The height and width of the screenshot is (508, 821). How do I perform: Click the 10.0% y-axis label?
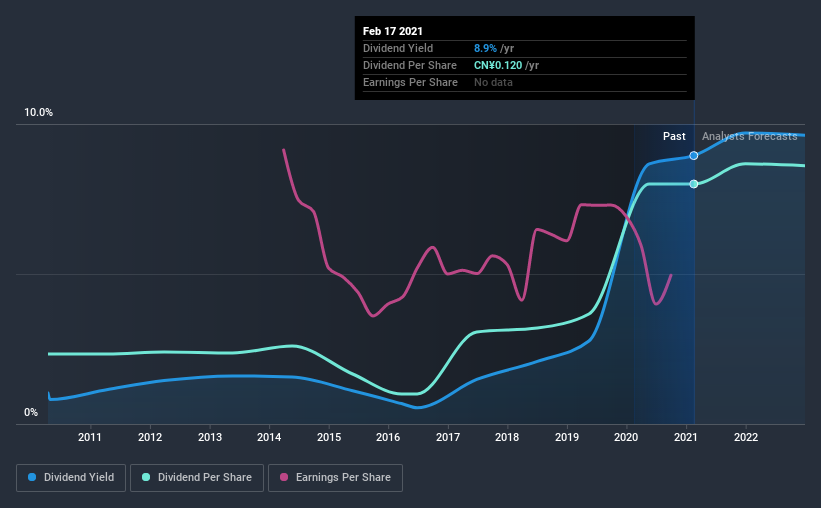pyautogui.click(x=38, y=113)
